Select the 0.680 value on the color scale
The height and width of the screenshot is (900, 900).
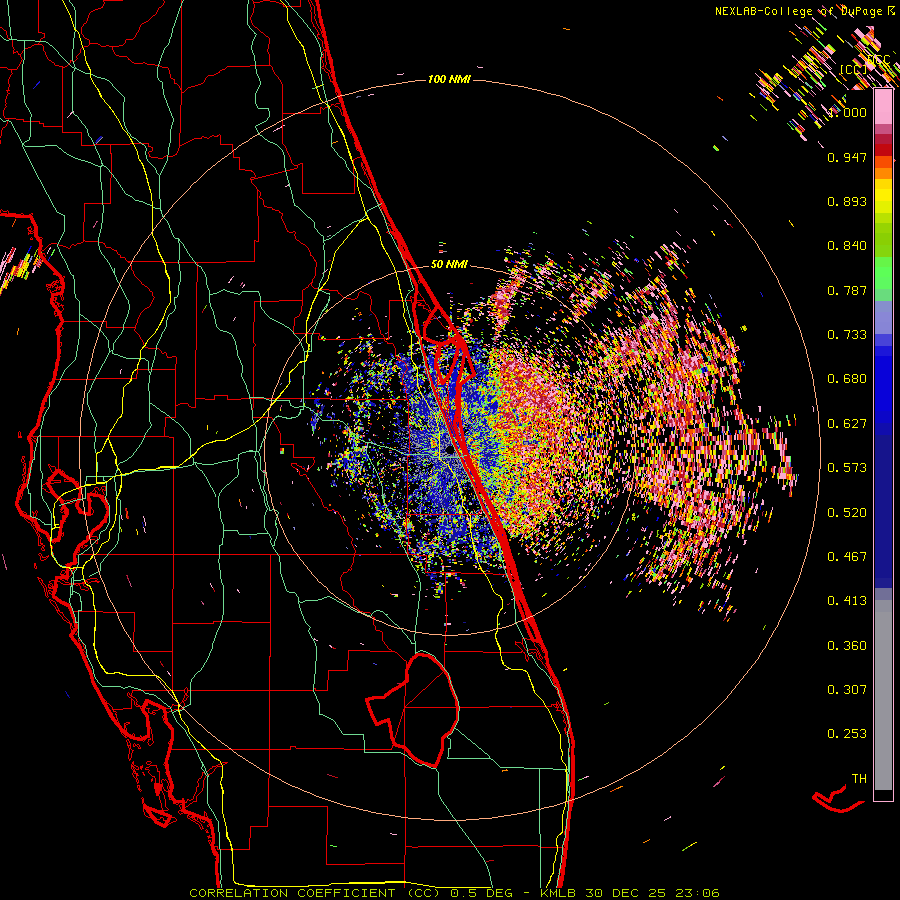click(x=847, y=379)
